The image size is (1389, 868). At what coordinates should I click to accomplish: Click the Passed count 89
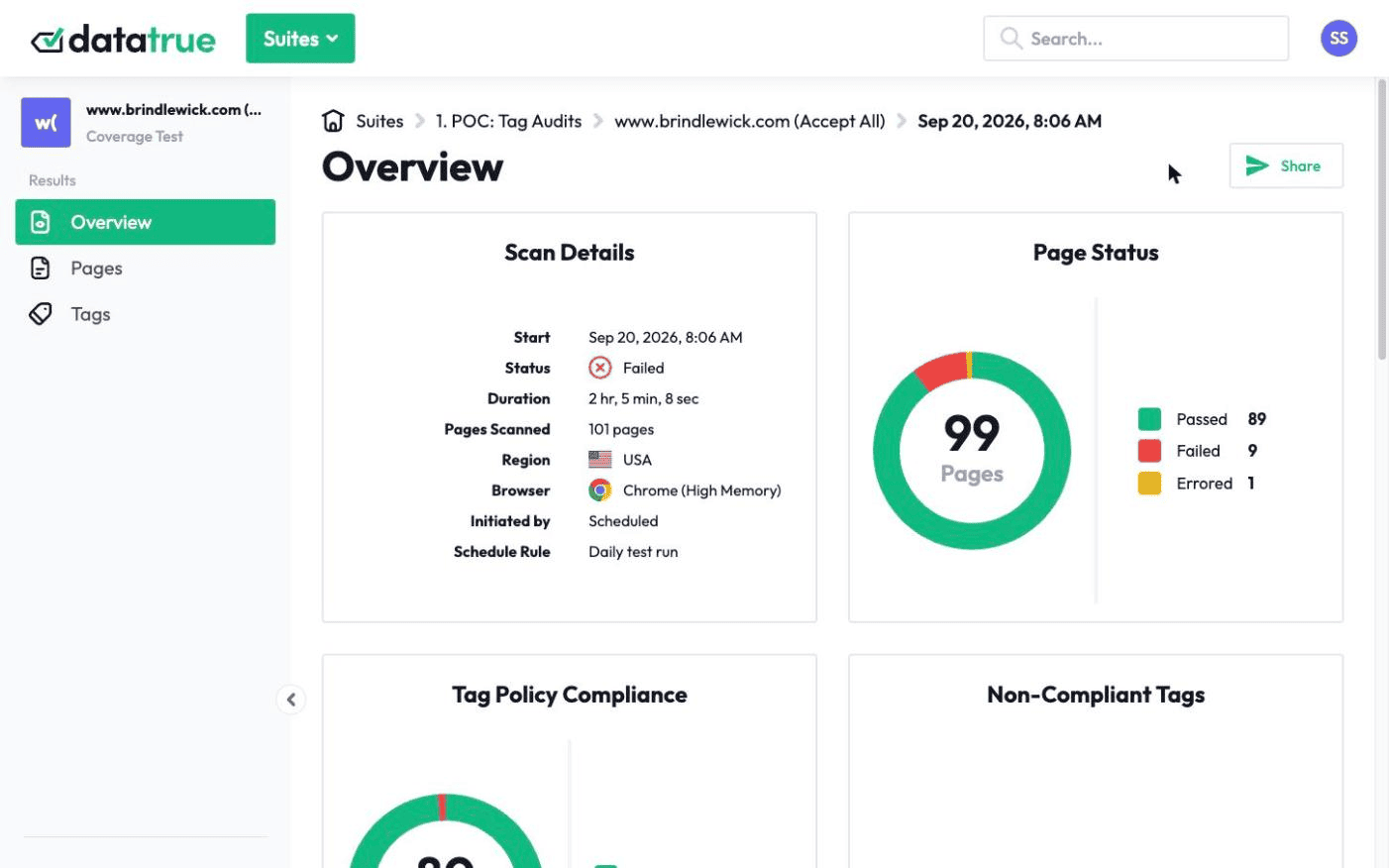click(1257, 419)
